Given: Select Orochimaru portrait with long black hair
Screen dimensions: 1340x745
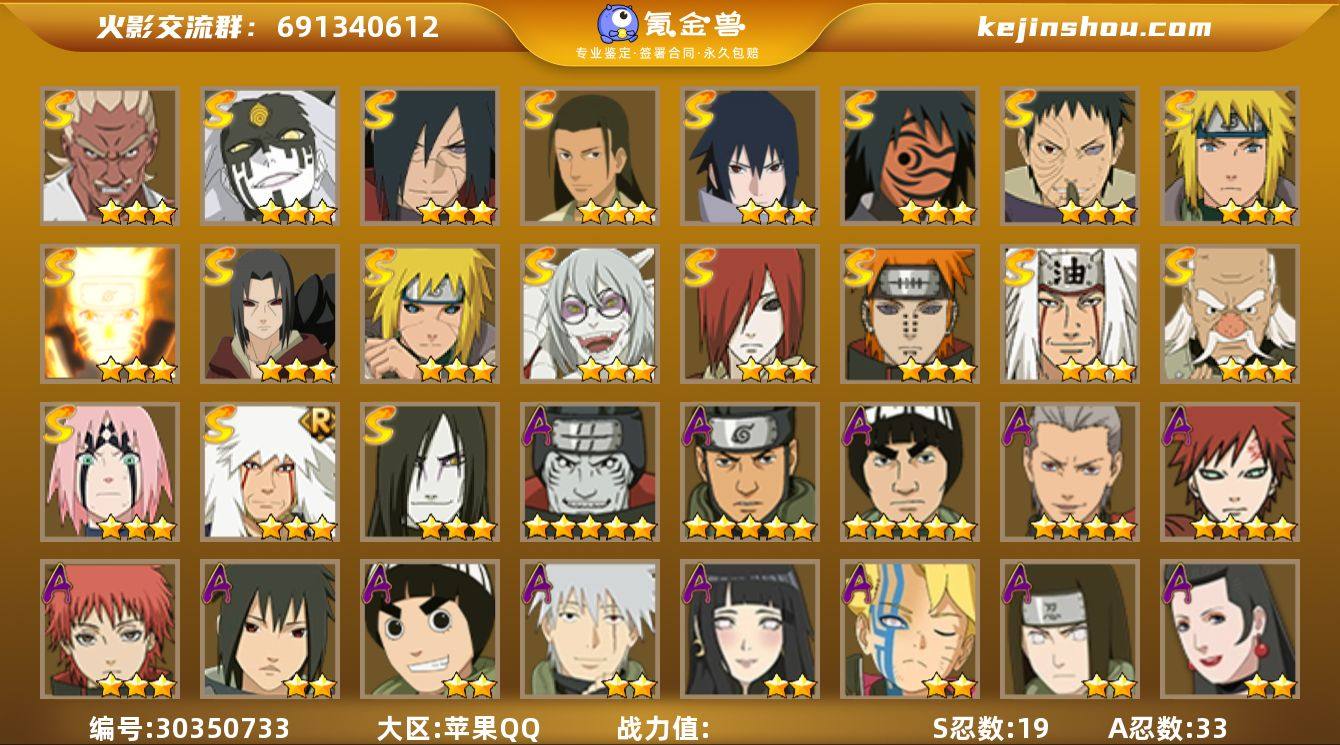Looking at the screenshot, I should 429,472.
